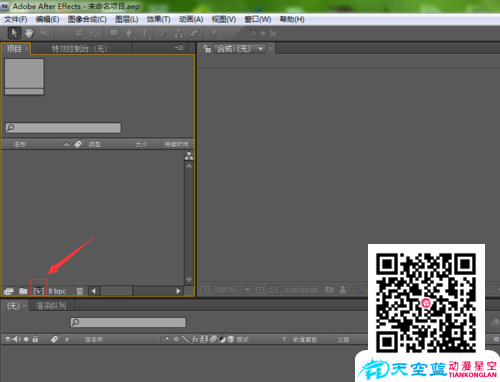Click the 8 bpc color depth button
The image size is (500, 382).
[57, 291]
